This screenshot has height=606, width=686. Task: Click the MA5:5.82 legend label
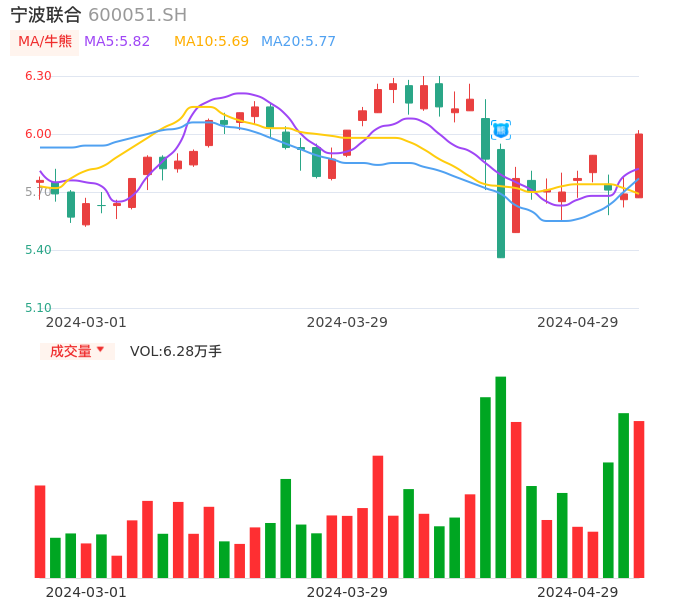pos(117,42)
